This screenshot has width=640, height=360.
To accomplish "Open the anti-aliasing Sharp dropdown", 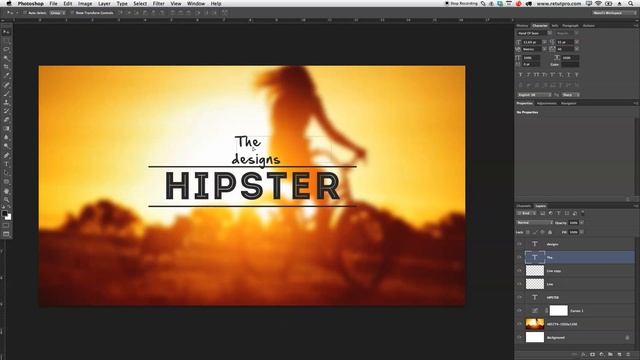I will point(570,95).
